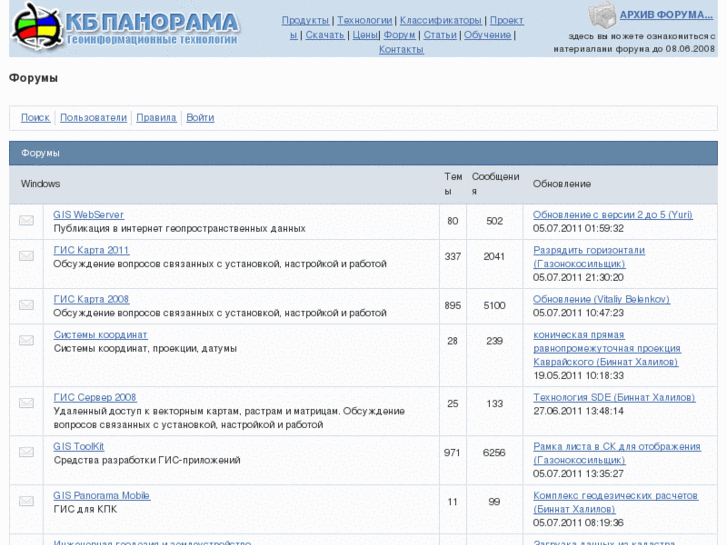The height and width of the screenshot is (545, 727).
Task: Click the Сообщения column header
Action: (495, 184)
